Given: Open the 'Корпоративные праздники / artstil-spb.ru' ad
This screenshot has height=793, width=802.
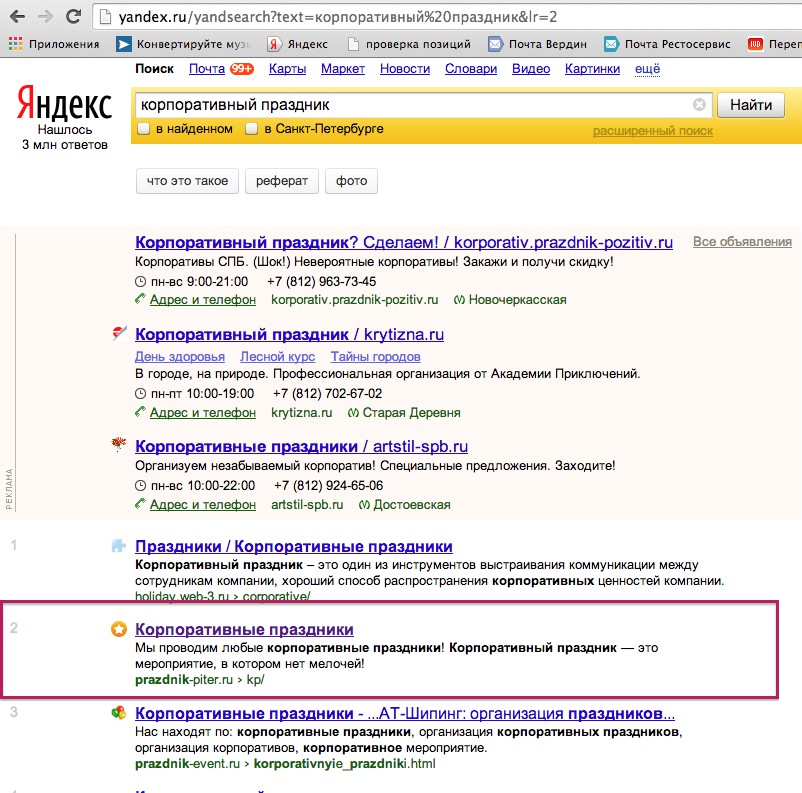Looking at the screenshot, I should (301, 446).
